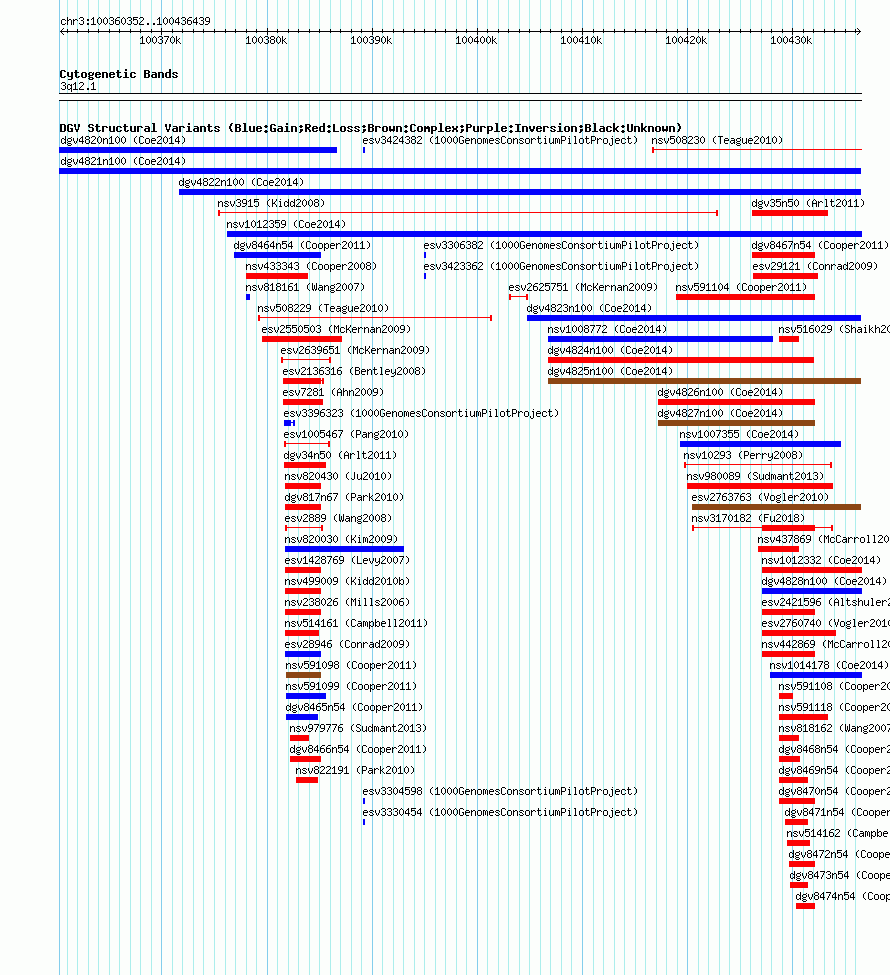Image resolution: width=890 pixels, height=975 pixels.
Task: Open dgv4827n100 (Coe2014) label
Action: pyautogui.click(x=720, y=414)
